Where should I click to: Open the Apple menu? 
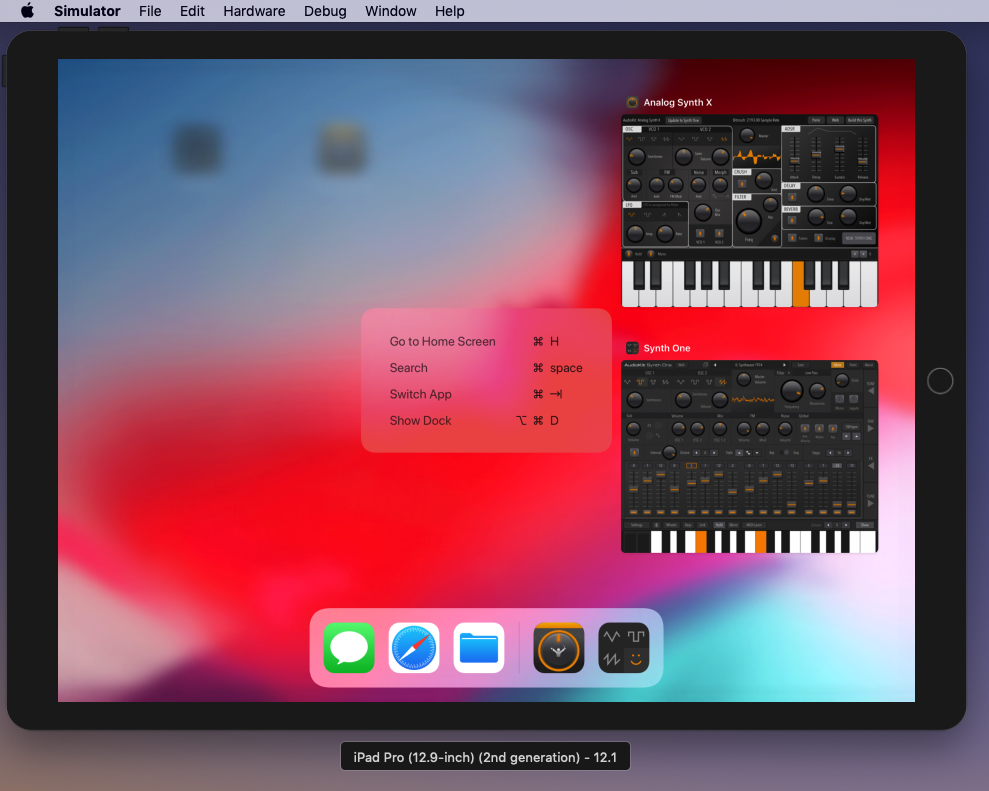[27, 11]
